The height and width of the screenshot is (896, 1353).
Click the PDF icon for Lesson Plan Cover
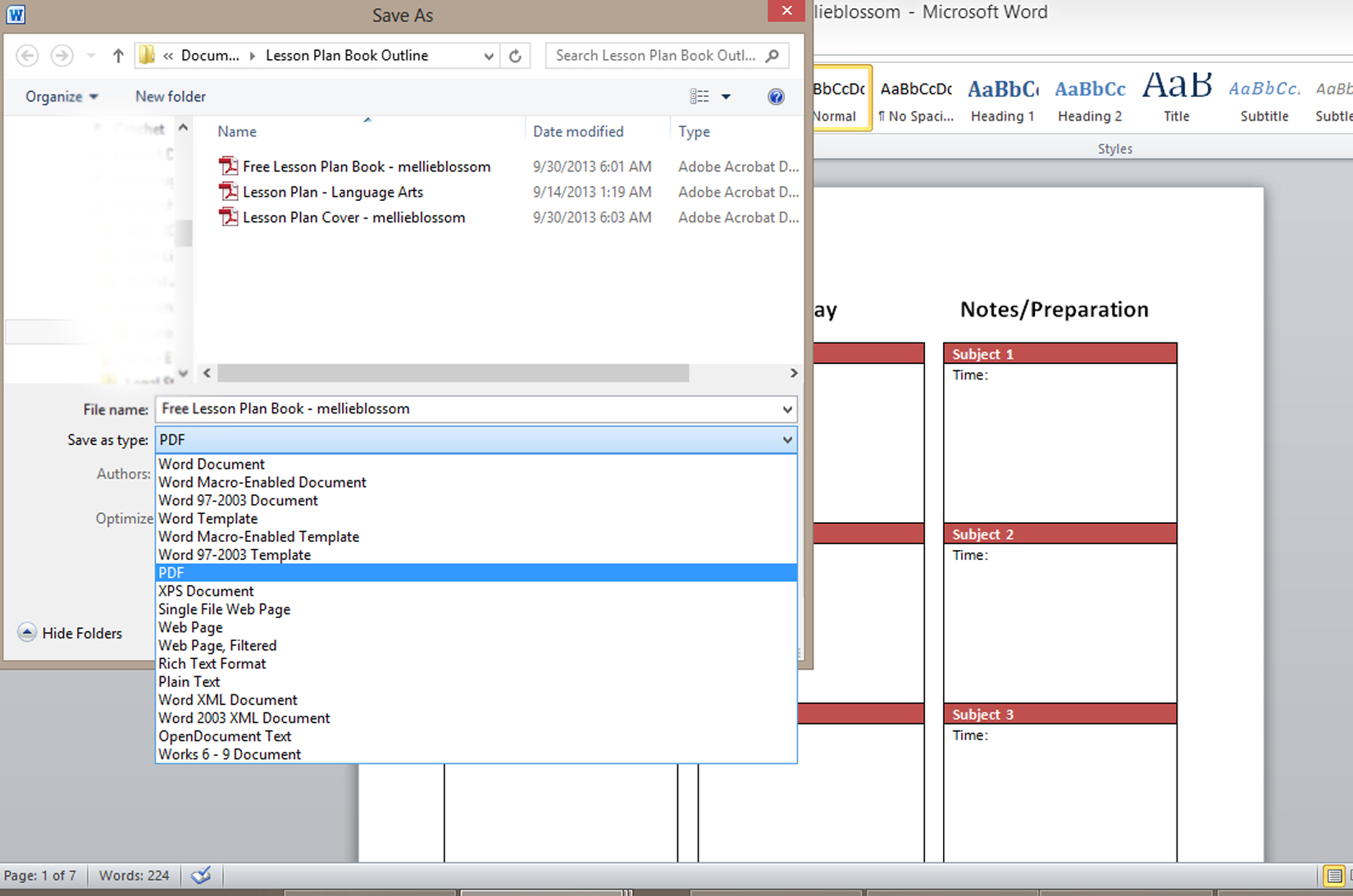click(x=229, y=217)
